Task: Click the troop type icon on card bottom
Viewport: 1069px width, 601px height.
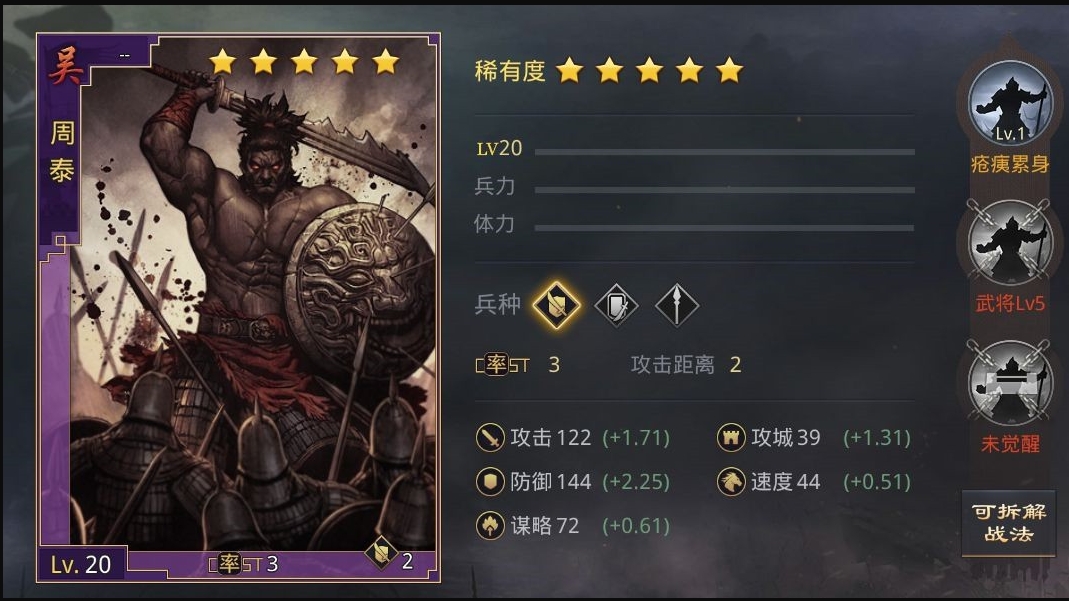Action: (x=380, y=553)
